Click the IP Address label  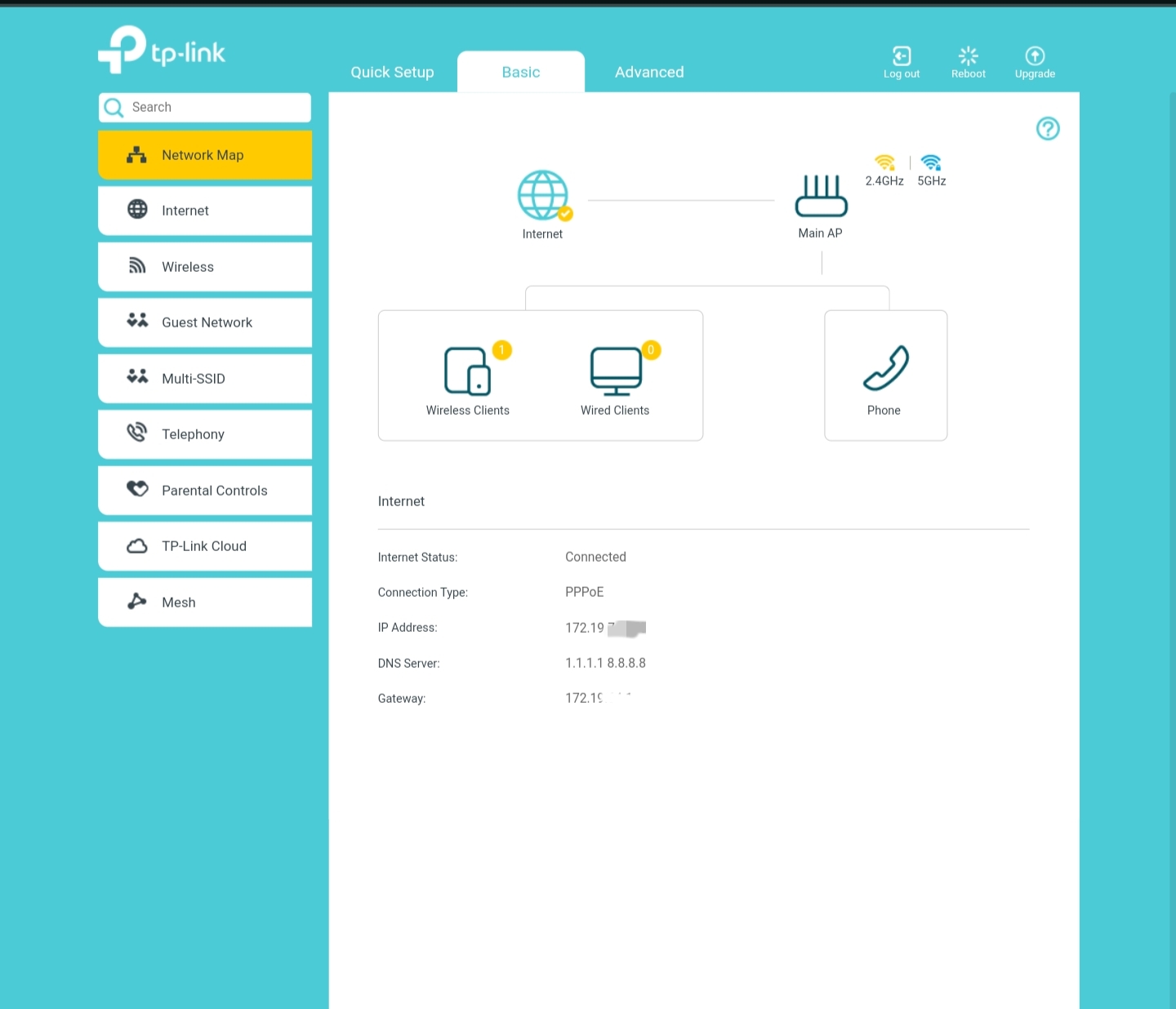click(x=408, y=628)
